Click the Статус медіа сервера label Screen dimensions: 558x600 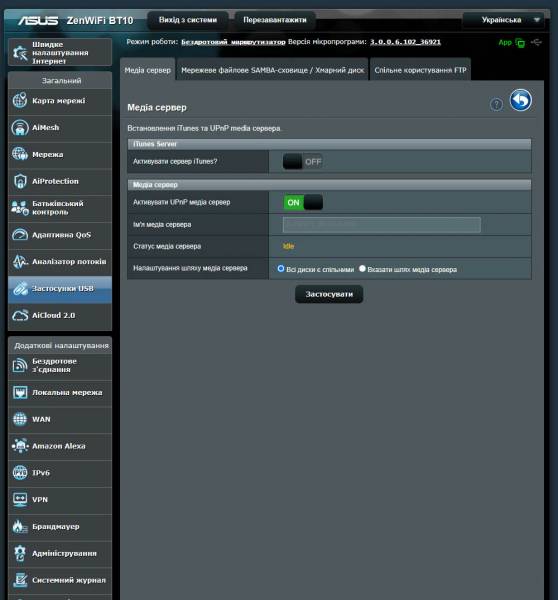click(x=167, y=246)
